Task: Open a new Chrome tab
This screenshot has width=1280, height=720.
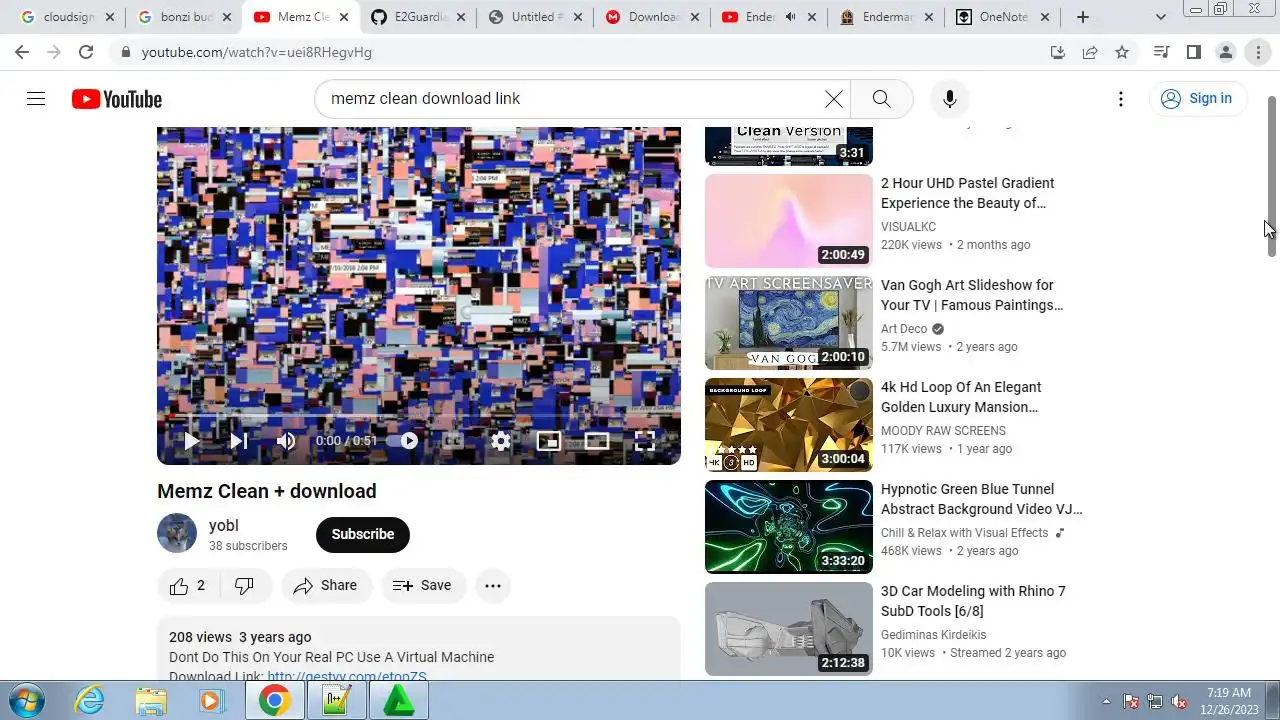Action: coord(1082,17)
